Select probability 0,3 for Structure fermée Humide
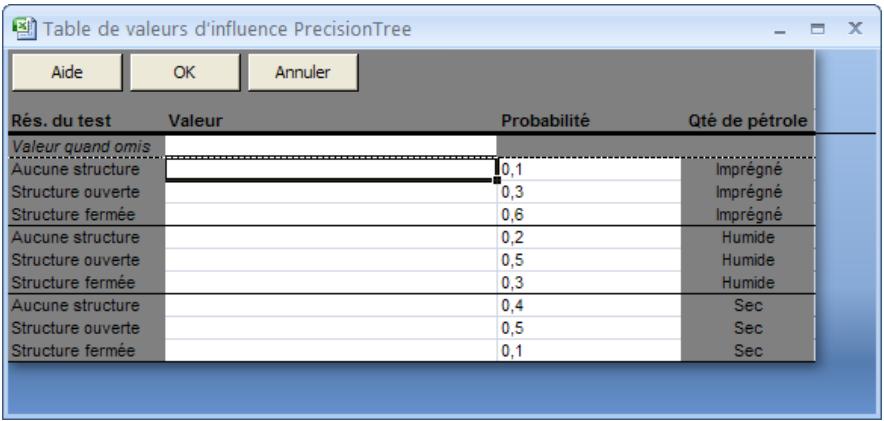This screenshot has width=884, height=421. [x=590, y=282]
